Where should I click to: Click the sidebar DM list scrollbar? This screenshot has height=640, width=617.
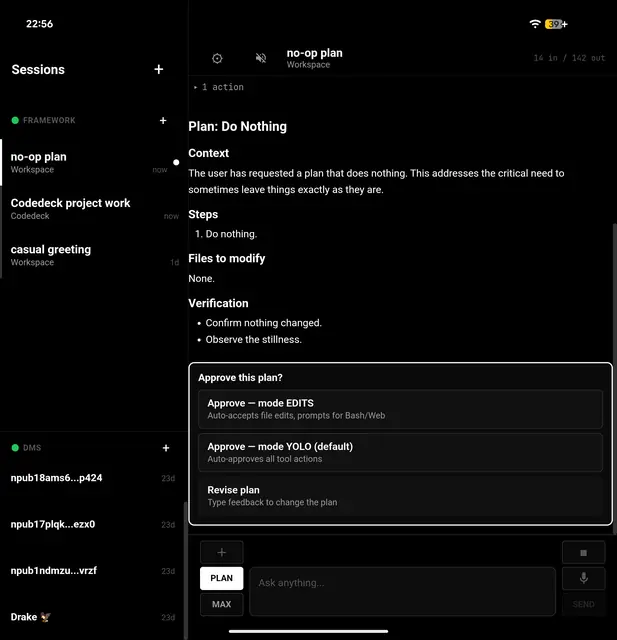(x=186, y=571)
